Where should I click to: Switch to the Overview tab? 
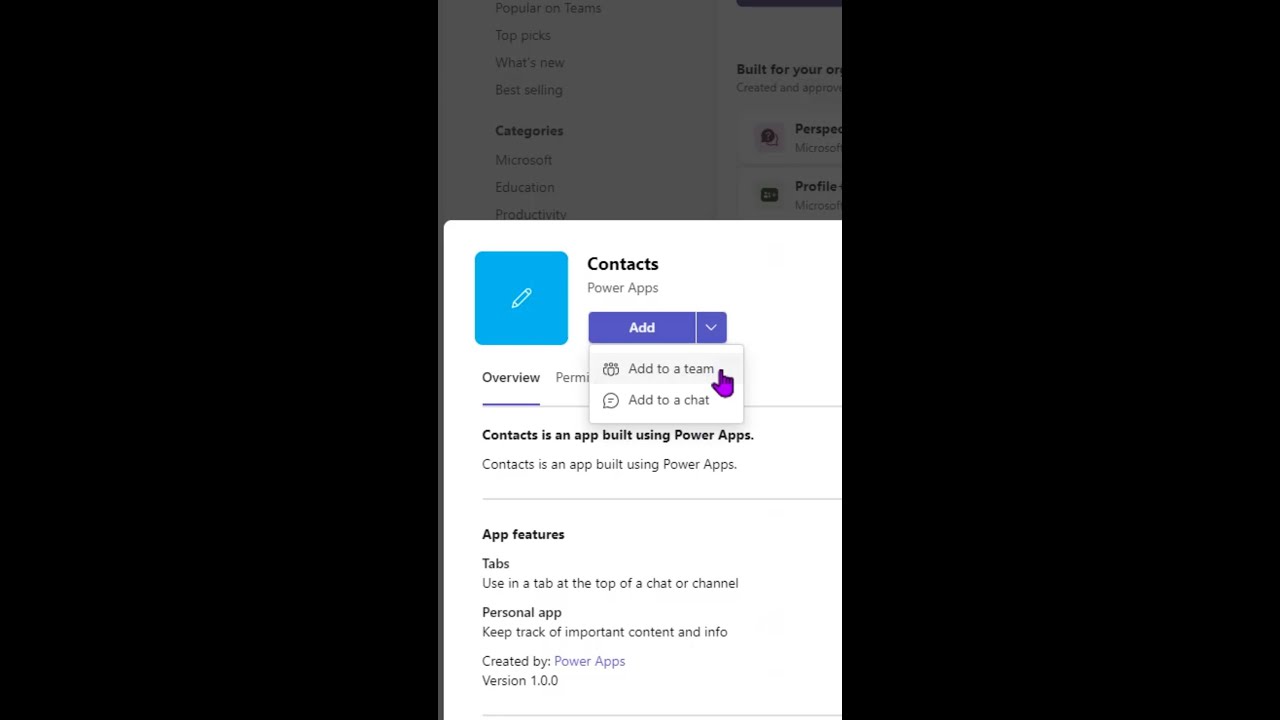click(511, 377)
